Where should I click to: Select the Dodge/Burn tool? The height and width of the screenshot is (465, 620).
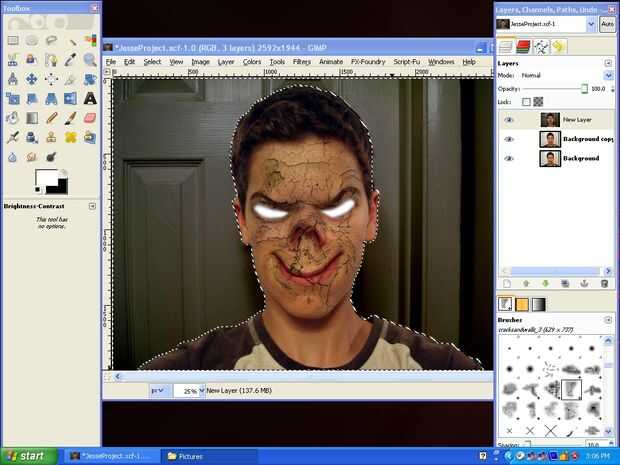click(51, 157)
